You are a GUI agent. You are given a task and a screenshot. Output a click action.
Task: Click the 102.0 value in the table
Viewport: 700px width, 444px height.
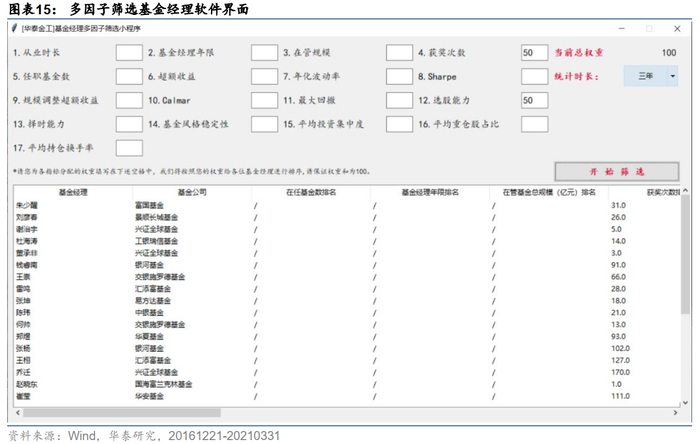621,349
